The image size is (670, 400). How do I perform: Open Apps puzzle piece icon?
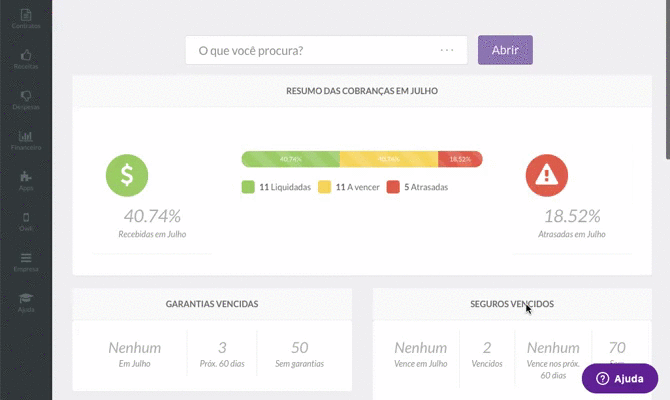(26, 180)
